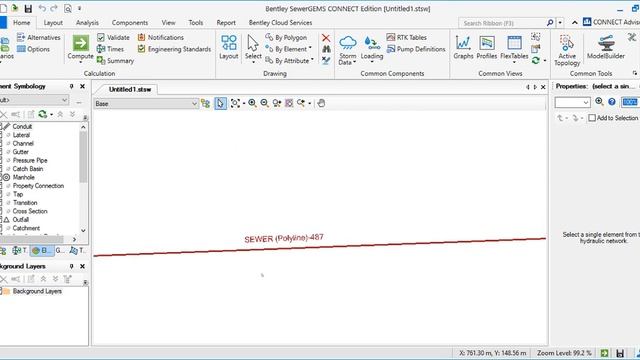
Task: Expand the Common Tools group launcher
Action: coord(635,73)
